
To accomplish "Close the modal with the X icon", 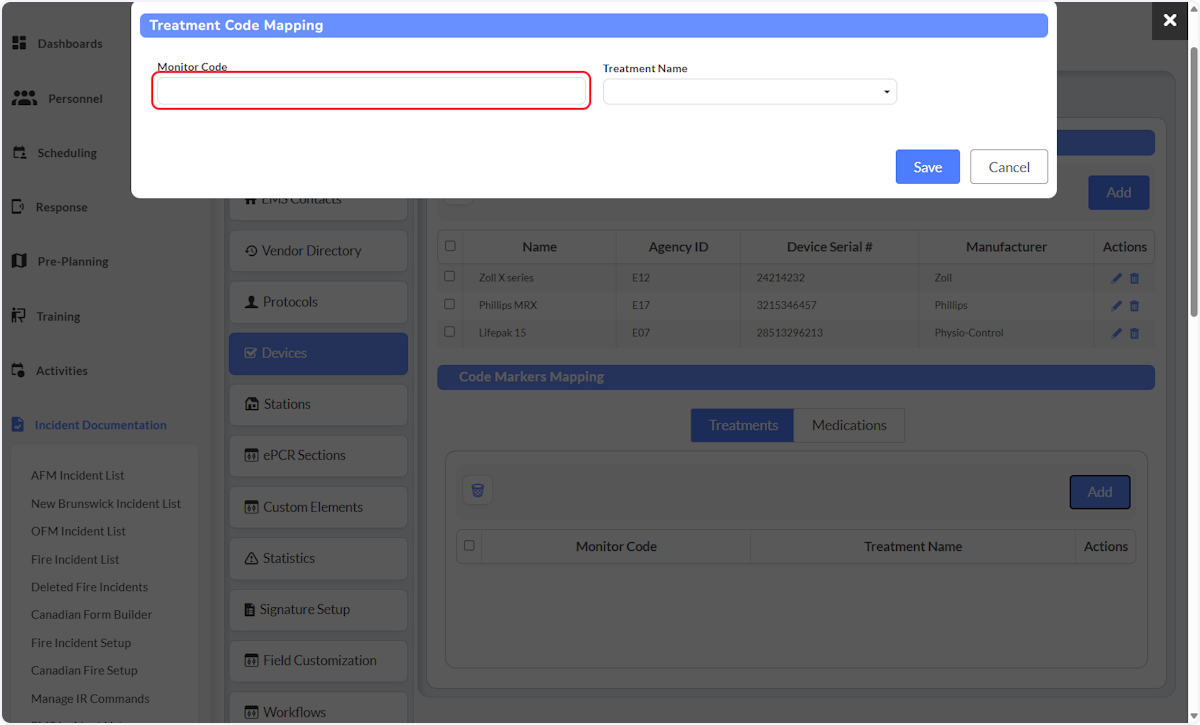I will 1170,20.
